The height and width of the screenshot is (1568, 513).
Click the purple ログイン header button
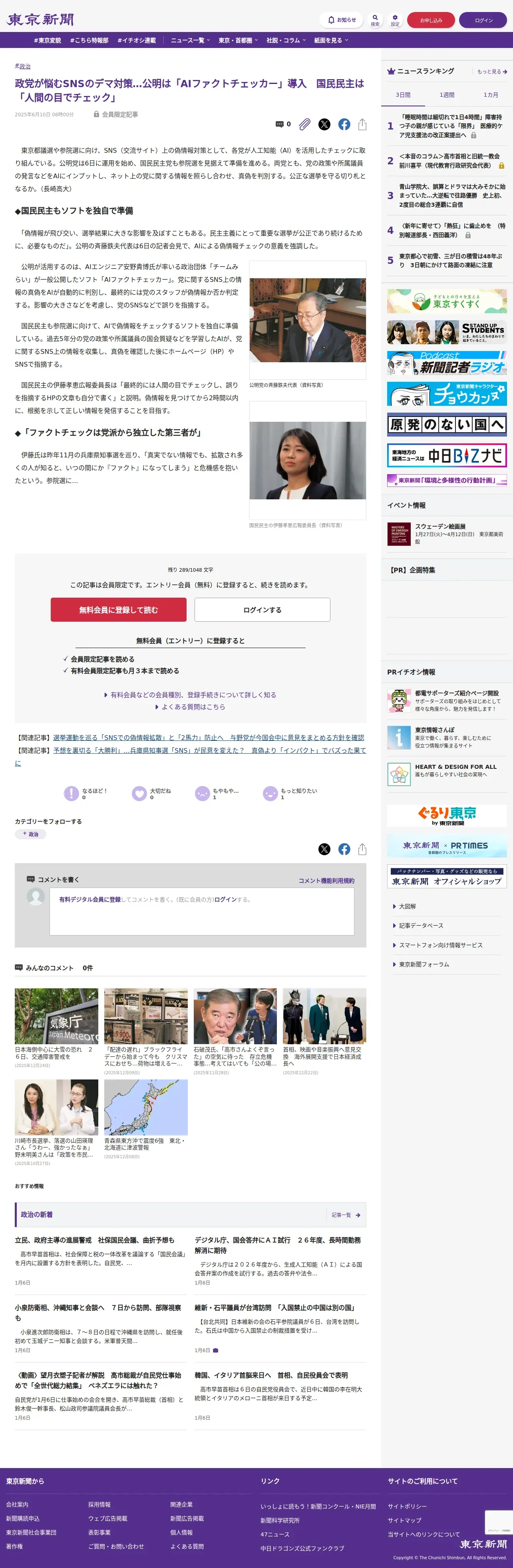483,20
